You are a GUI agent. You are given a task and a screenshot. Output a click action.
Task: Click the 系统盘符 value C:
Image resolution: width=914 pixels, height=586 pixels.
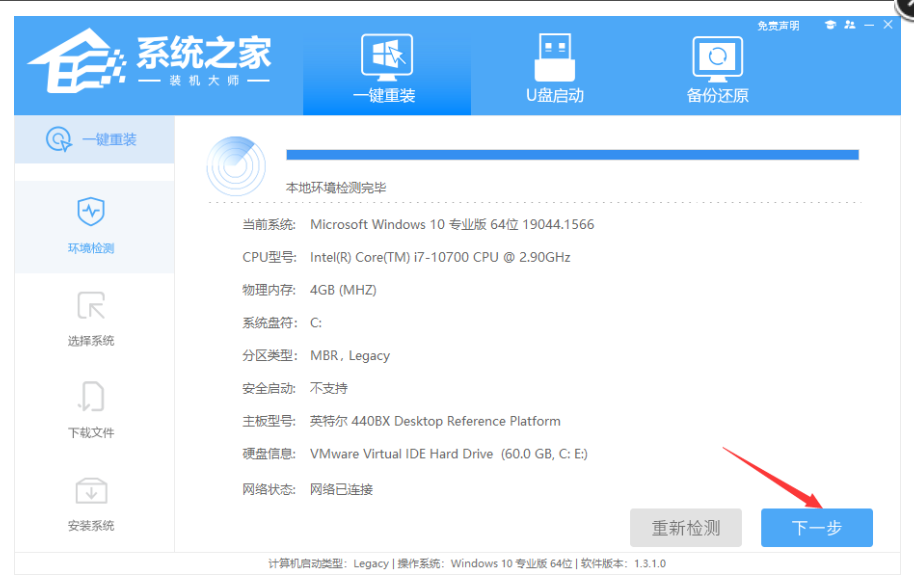[316, 322]
